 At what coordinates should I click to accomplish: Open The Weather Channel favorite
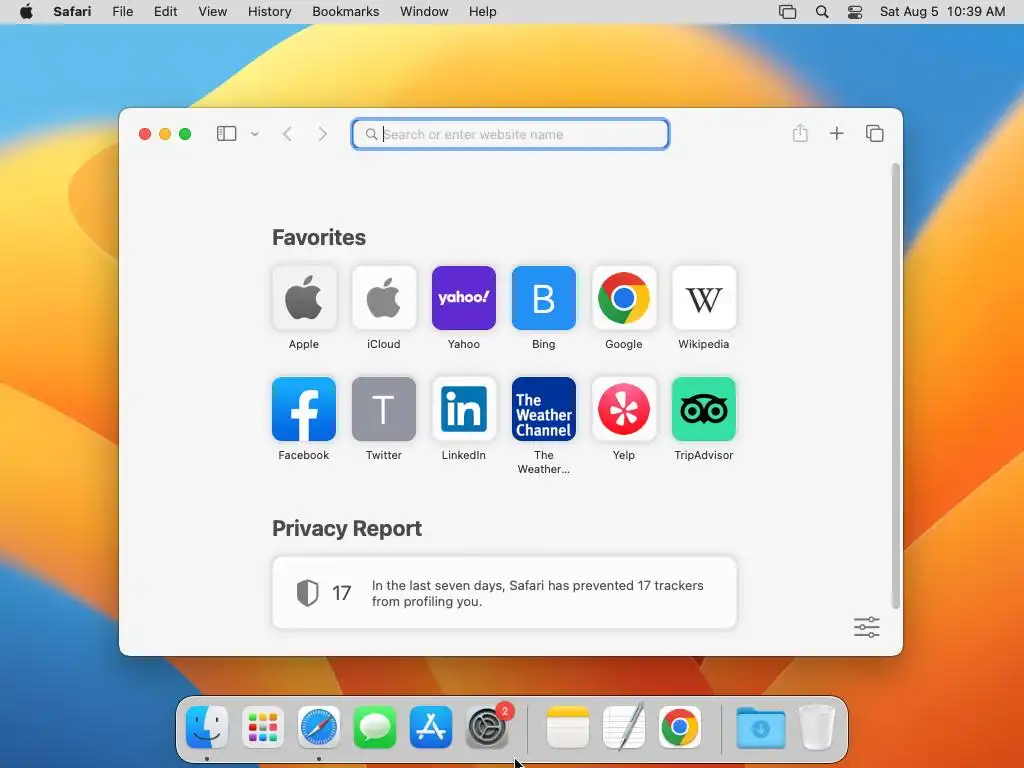click(x=543, y=409)
